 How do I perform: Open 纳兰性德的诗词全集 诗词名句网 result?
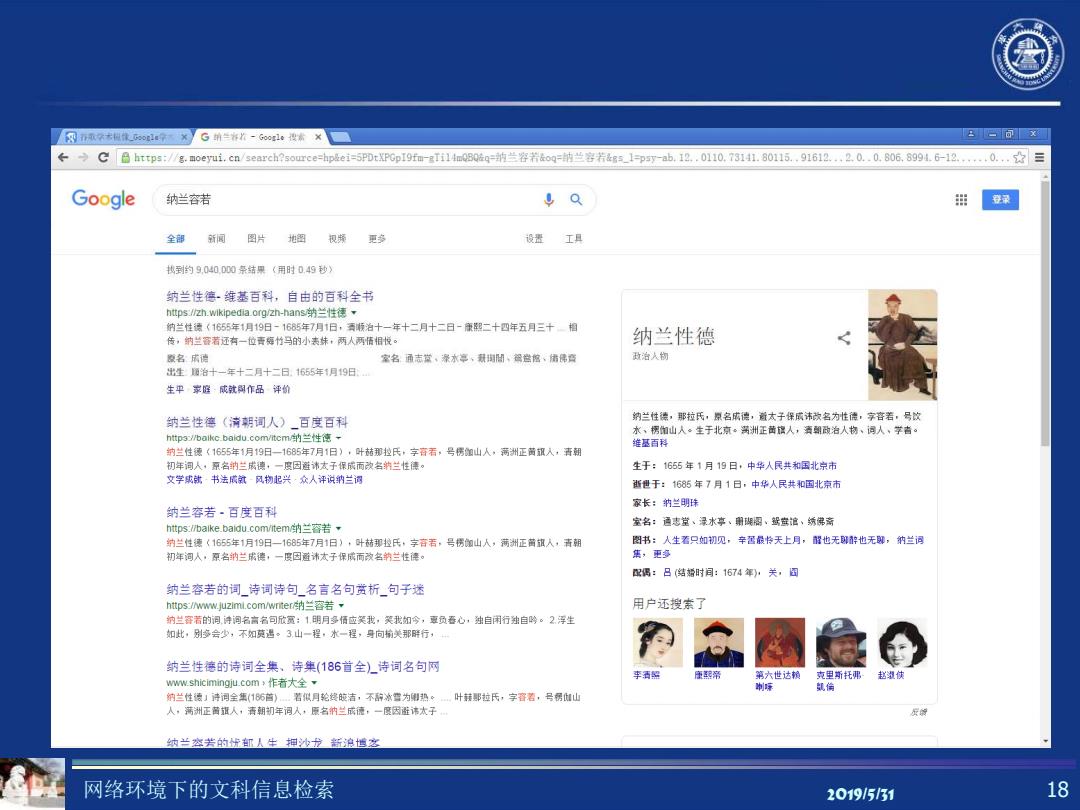click(303, 667)
